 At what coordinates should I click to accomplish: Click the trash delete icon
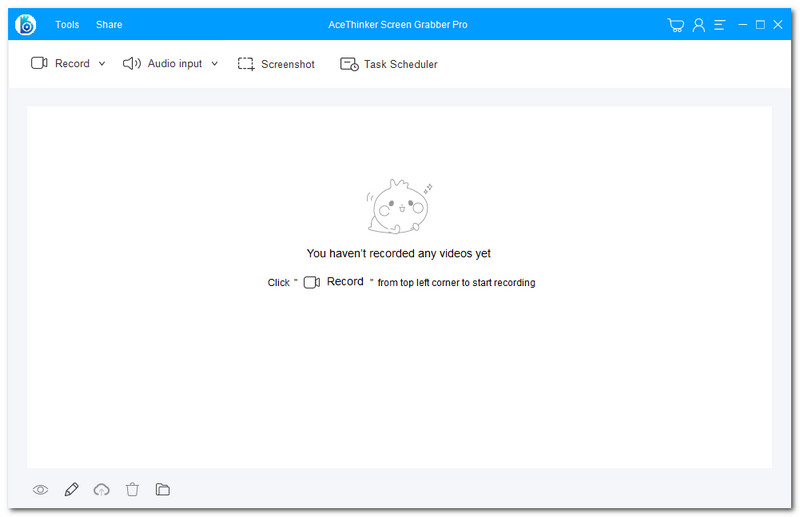[132, 489]
